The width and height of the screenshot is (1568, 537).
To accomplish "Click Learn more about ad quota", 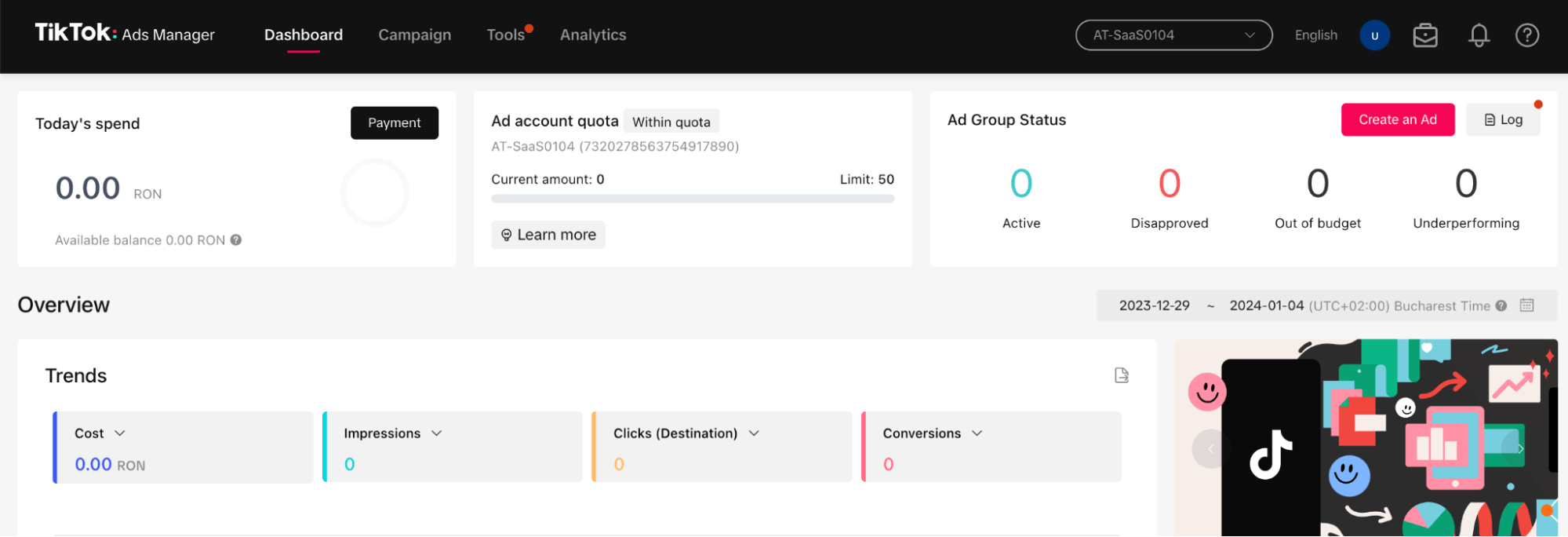I will pyautogui.click(x=548, y=235).
